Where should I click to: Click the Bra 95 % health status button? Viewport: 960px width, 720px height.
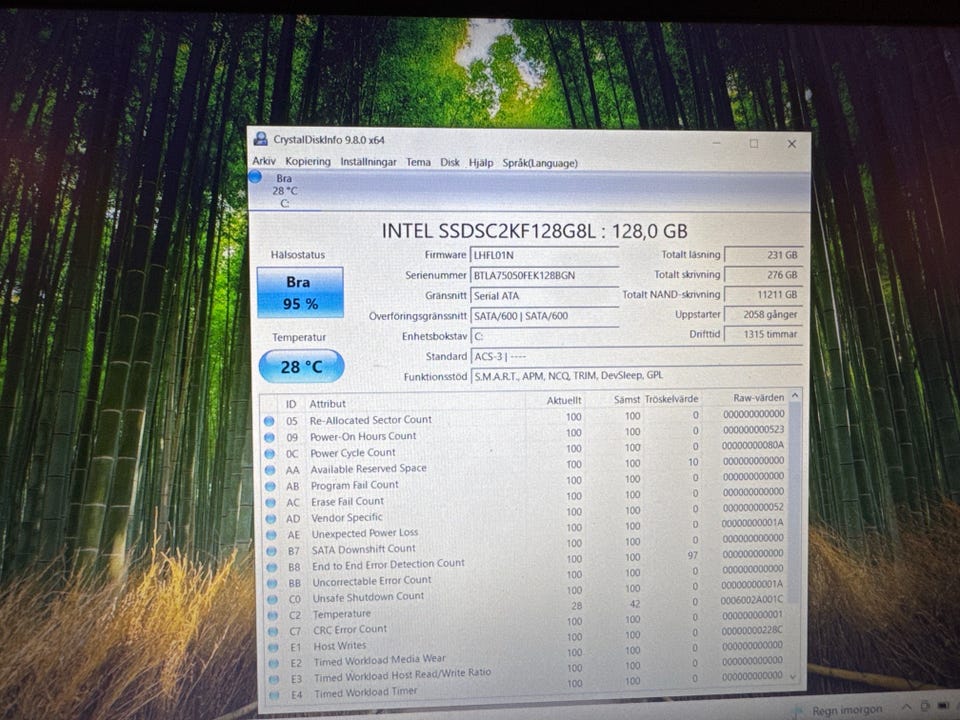coord(299,292)
